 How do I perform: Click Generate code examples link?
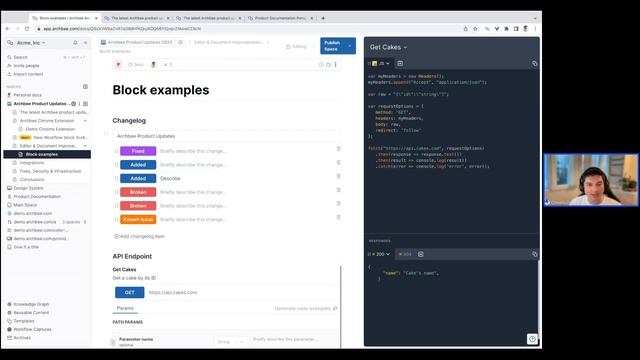tap(306, 308)
